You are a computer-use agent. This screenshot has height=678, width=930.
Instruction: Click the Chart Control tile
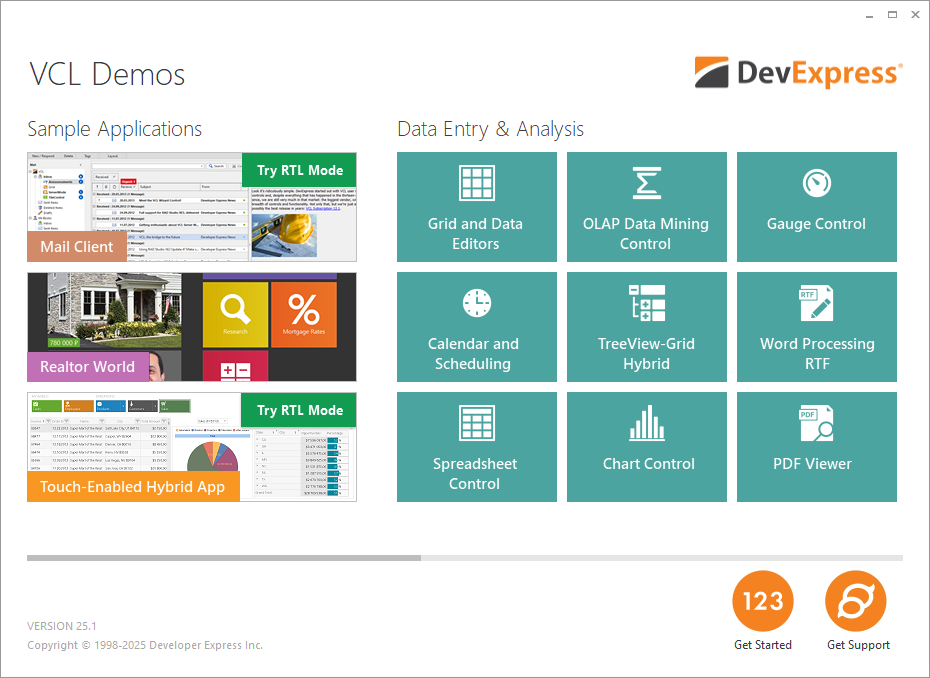[x=646, y=447]
